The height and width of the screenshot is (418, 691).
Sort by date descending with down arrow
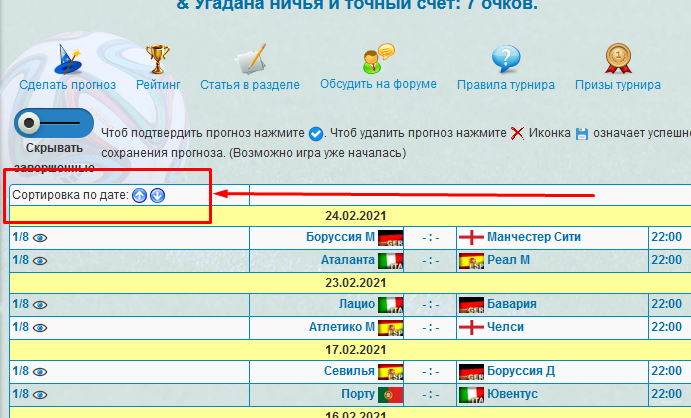tap(157, 195)
